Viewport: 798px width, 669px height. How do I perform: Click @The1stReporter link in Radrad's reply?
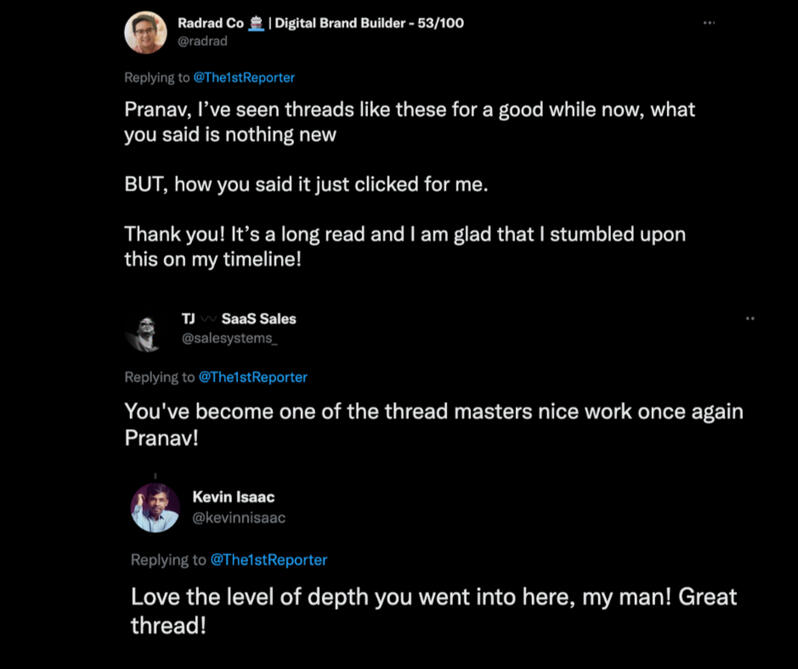pos(244,77)
